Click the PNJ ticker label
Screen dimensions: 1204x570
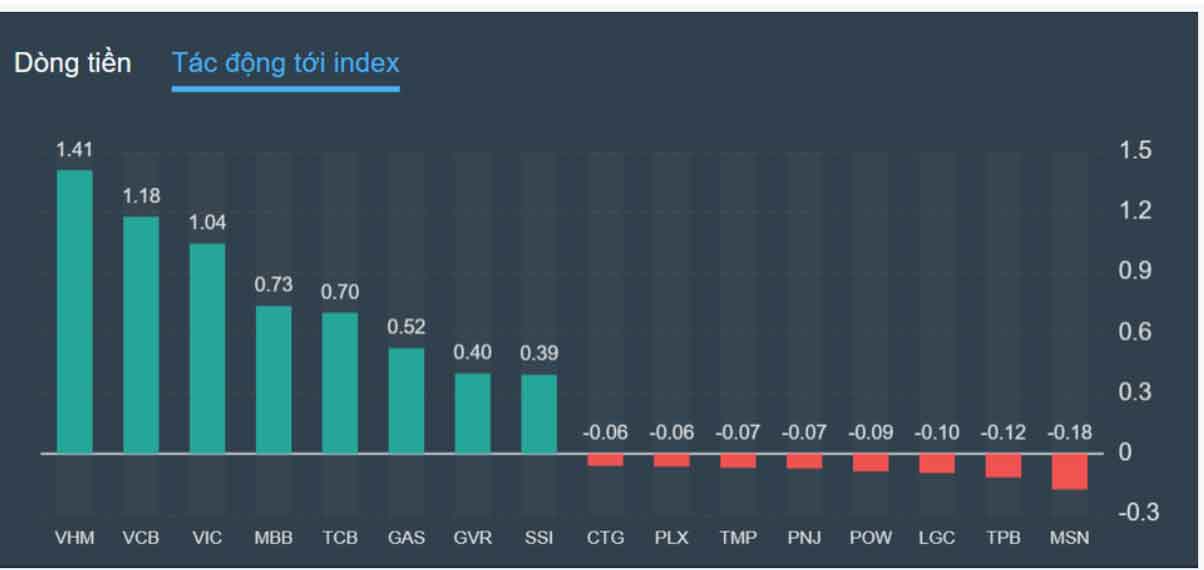coord(804,538)
